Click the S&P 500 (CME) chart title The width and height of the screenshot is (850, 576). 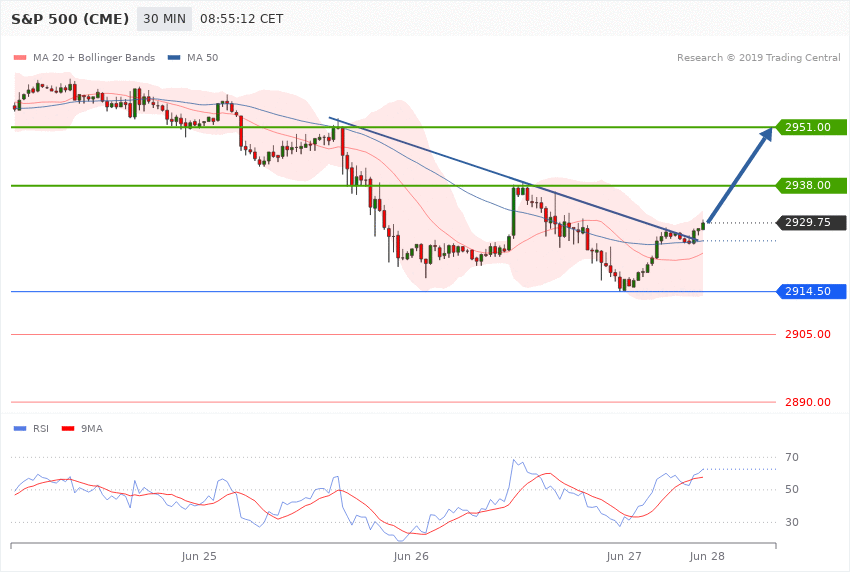coord(70,19)
